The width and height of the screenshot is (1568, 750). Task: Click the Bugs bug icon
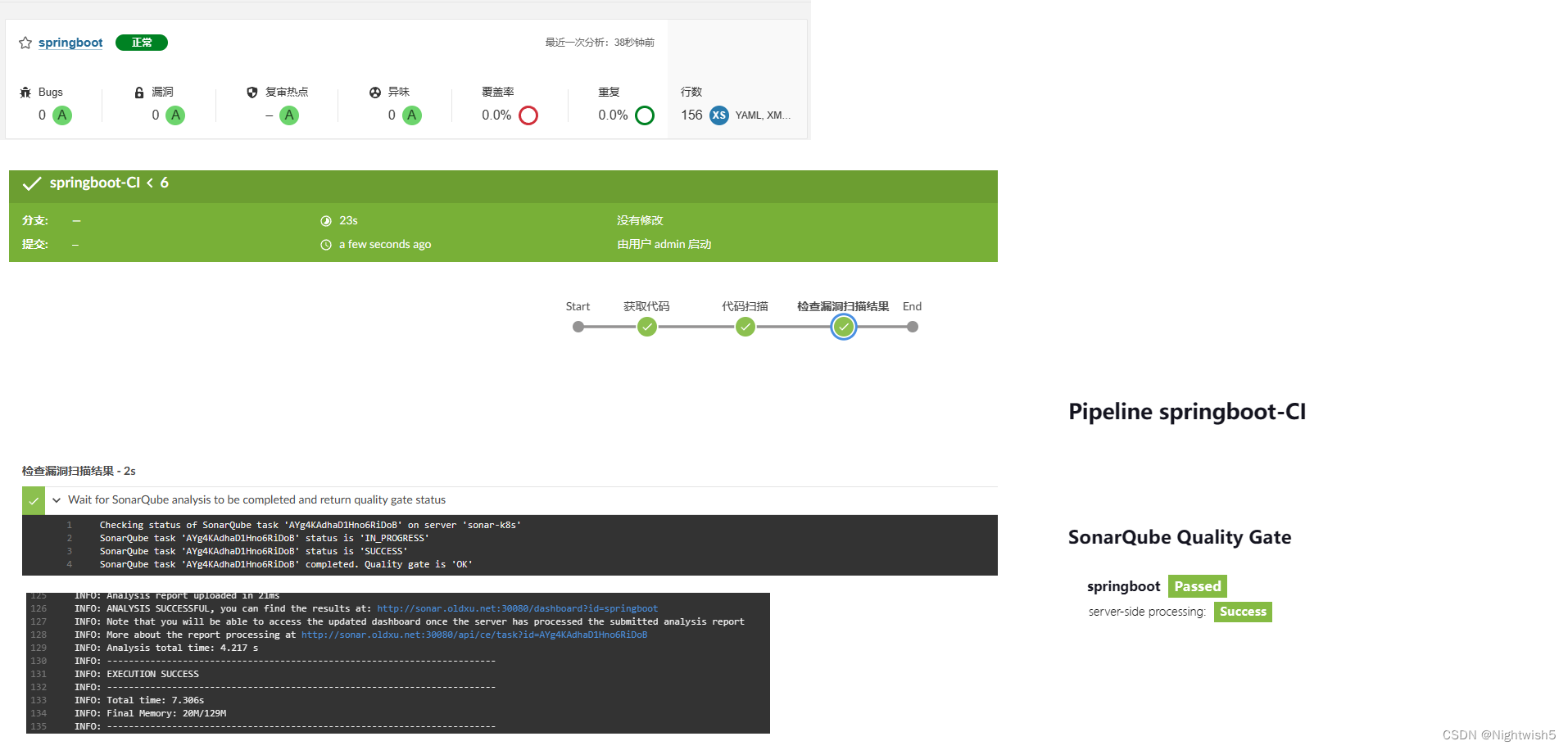(25, 93)
